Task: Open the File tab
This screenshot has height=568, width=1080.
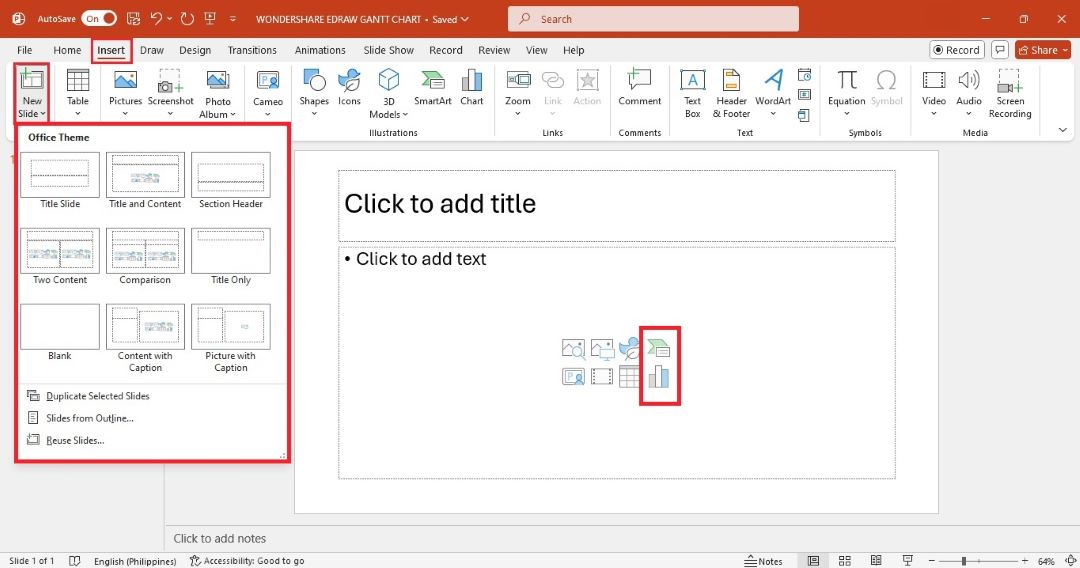Action: 25,50
